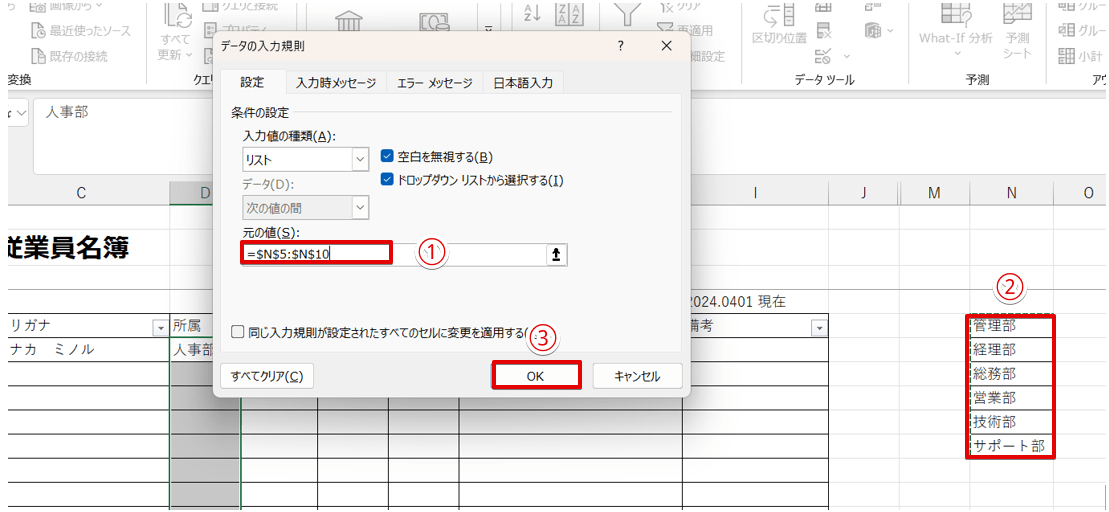Click the サポート部 cell
The width and height of the screenshot is (1109, 512).
click(x=1011, y=446)
